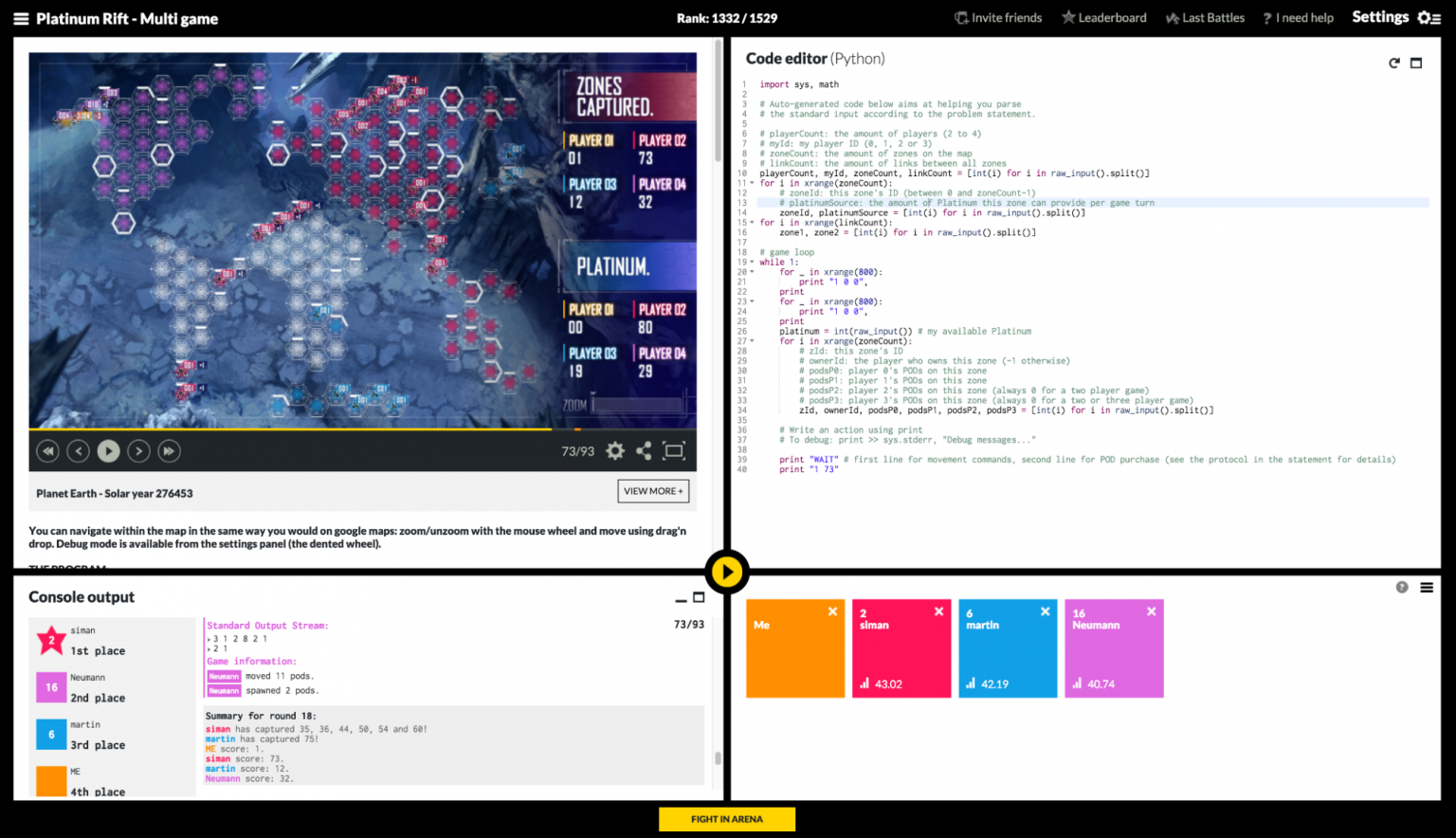Click the FIGHT IN ARENA button
Viewport: 1456px width, 838px height.
tap(727, 818)
